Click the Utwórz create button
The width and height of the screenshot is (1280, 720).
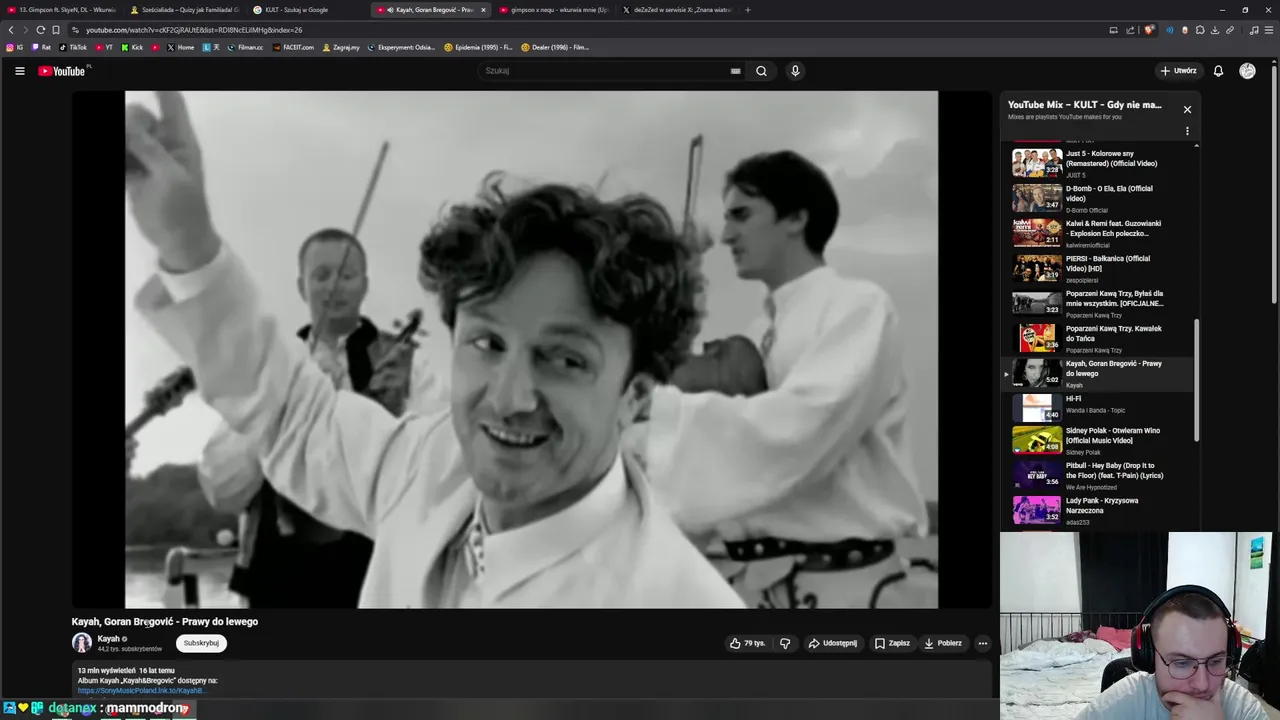click(1178, 71)
